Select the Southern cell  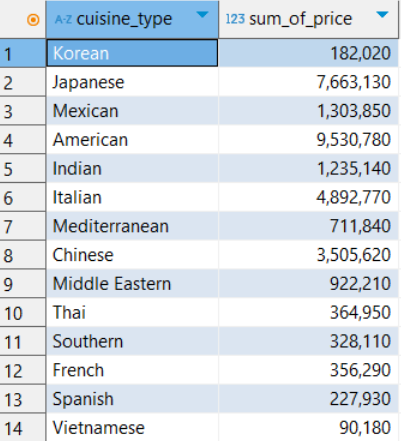coord(132,341)
